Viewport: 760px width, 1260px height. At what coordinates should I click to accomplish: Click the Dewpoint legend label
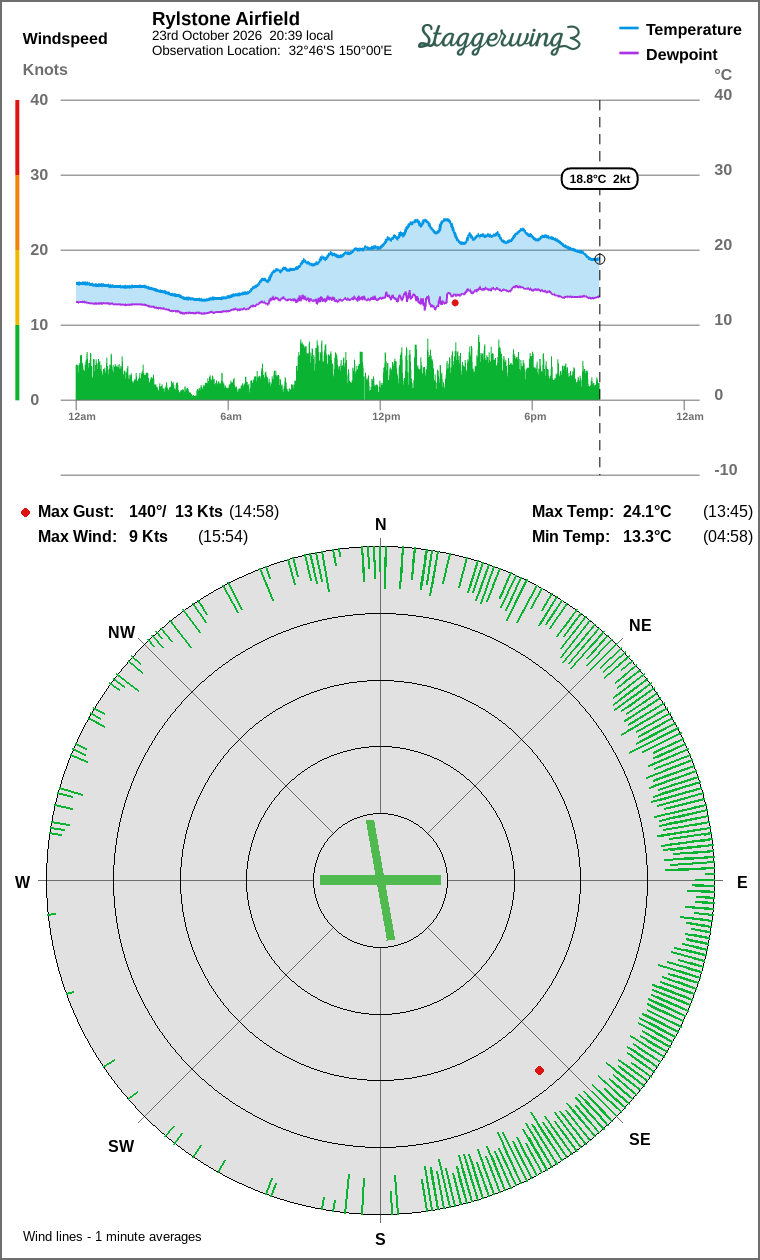682,54
